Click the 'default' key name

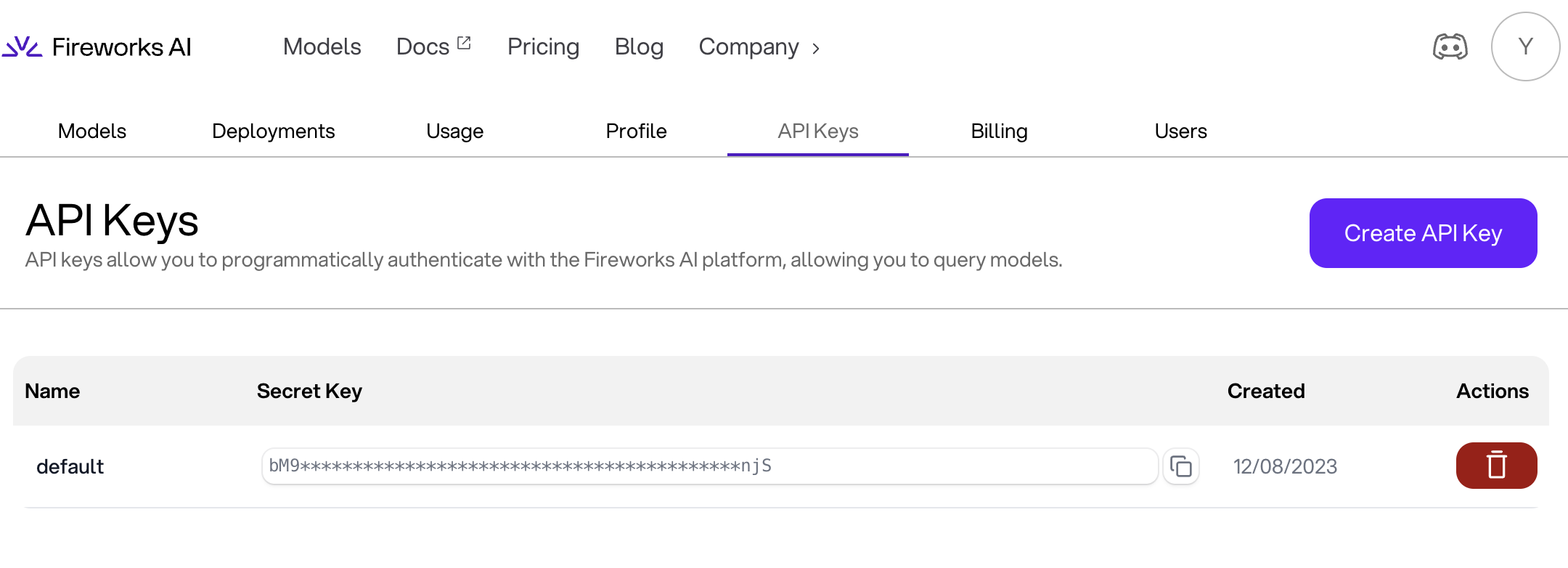click(x=70, y=466)
